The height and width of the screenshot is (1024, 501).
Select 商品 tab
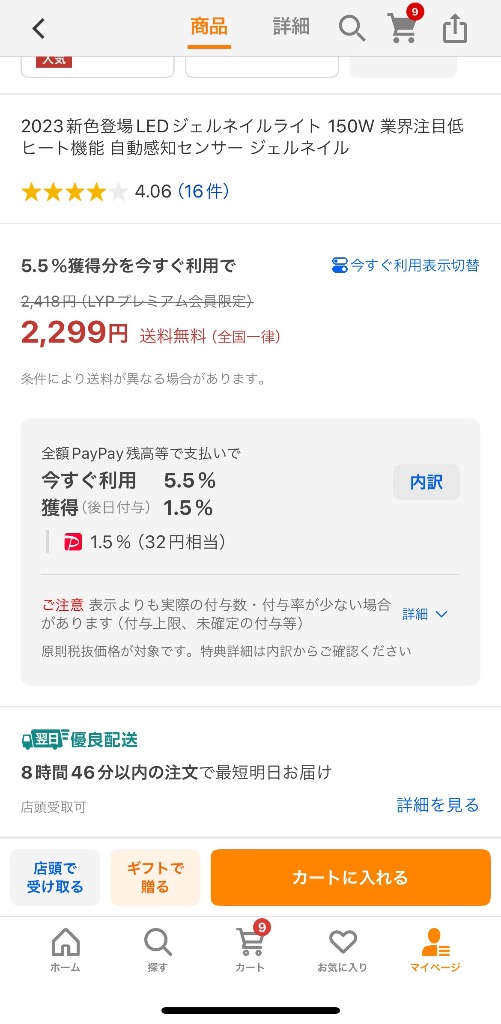click(x=209, y=27)
